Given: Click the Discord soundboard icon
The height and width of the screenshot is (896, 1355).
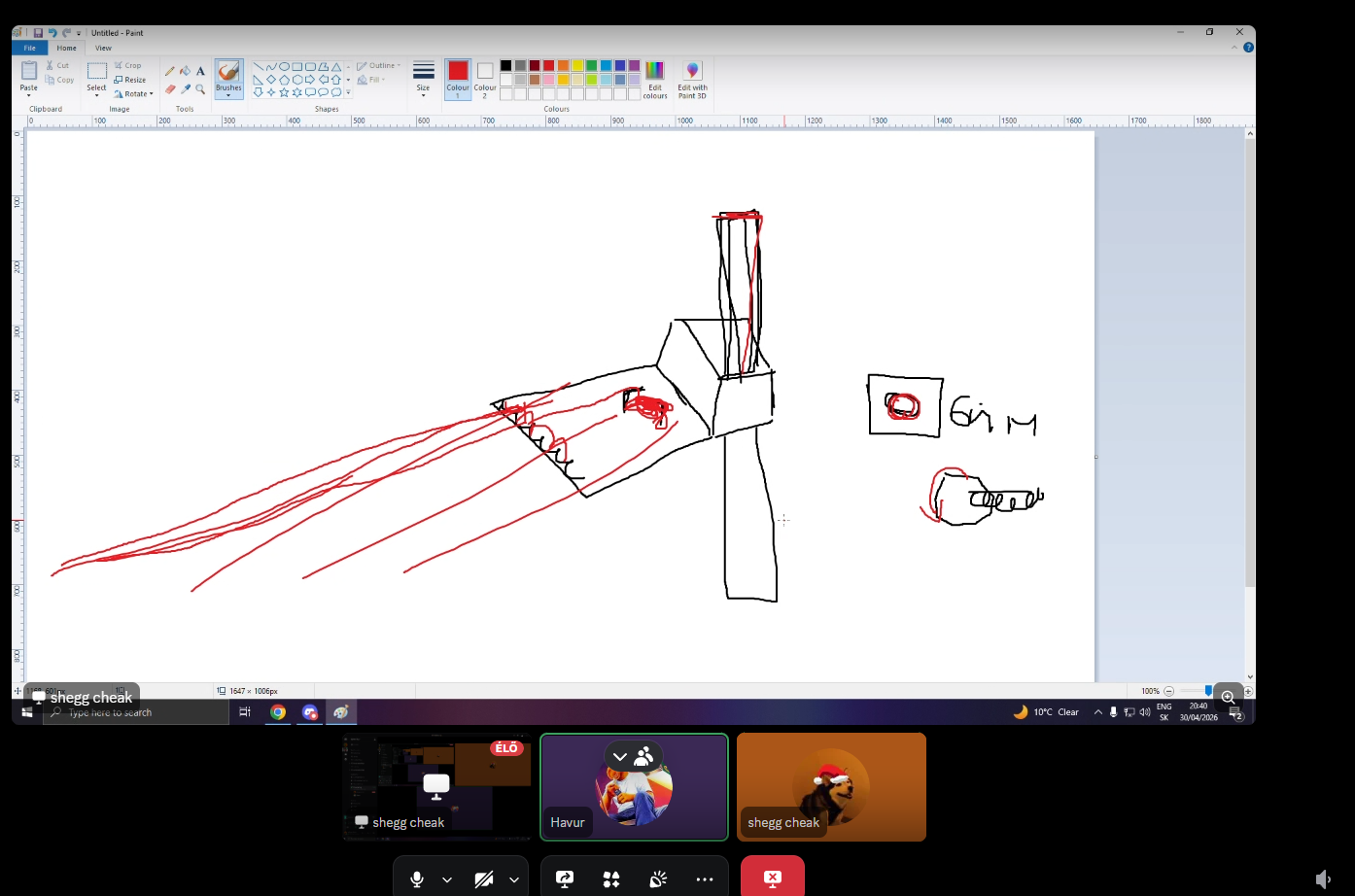Looking at the screenshot, I should coord(658,879).
